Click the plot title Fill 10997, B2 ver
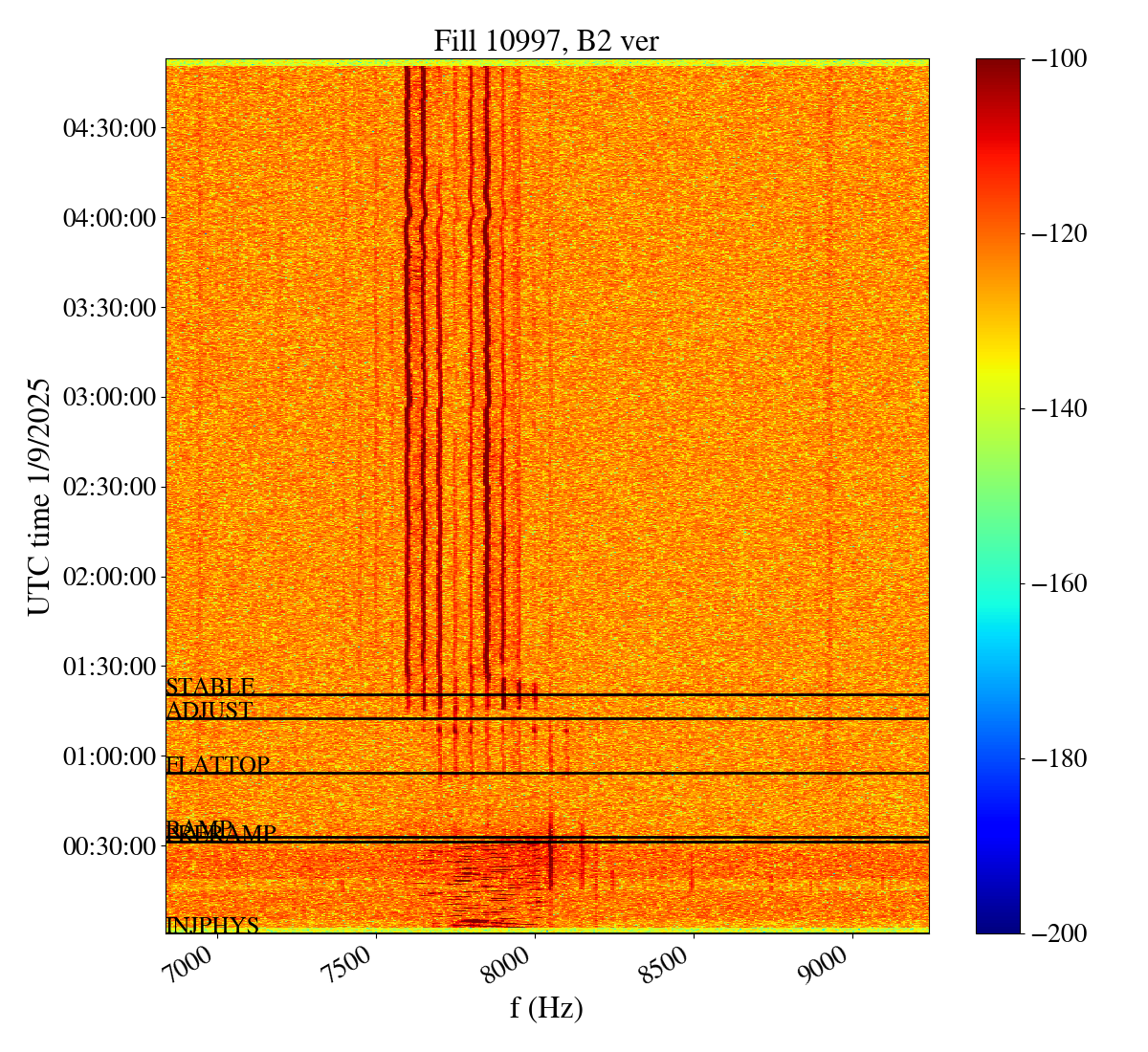This screenshot has height=1052, width=1148. pyautogui.click(x=546, y=41)
